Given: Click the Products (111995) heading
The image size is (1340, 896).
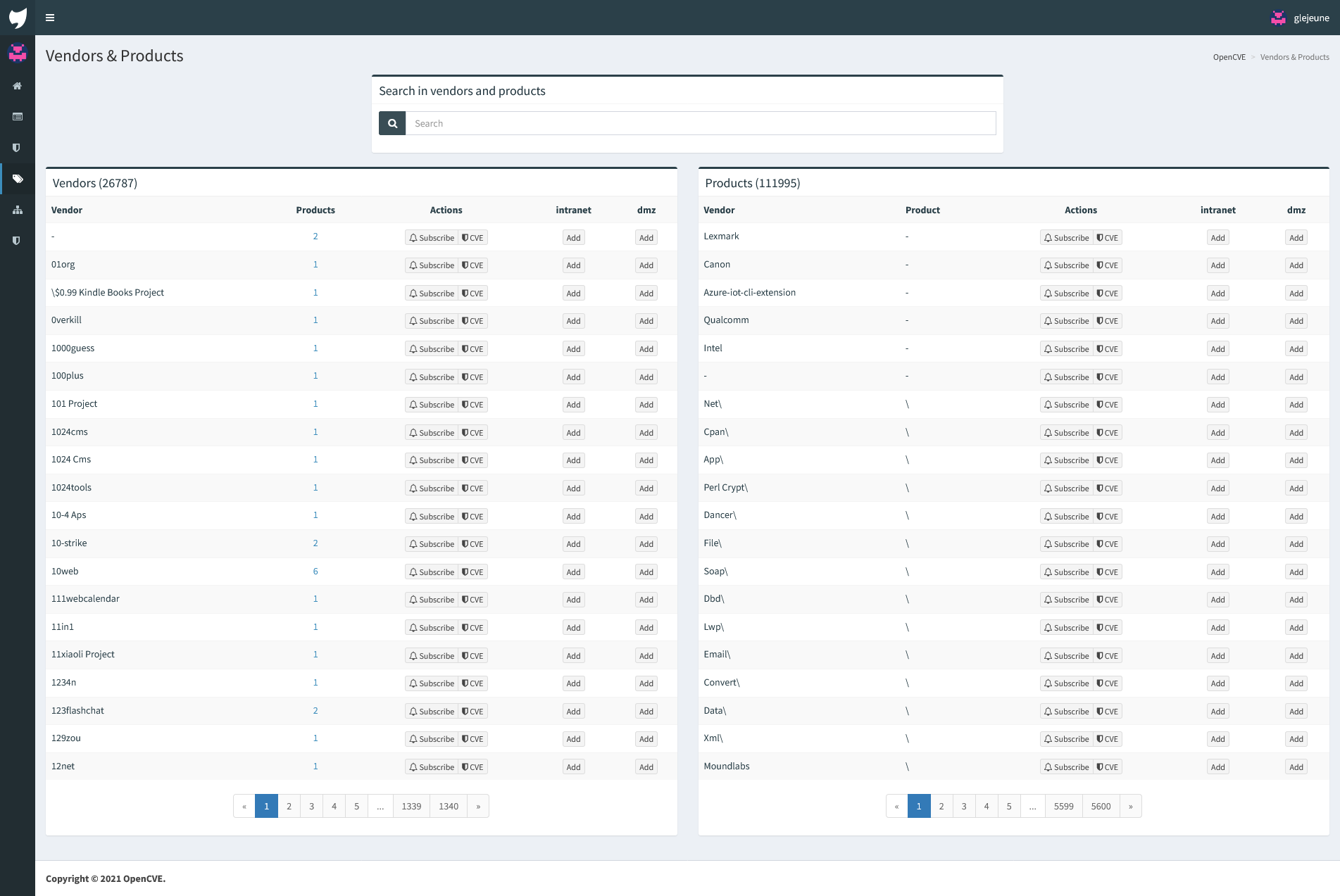Looking at the screenshot, I should (x=753, y=183).
